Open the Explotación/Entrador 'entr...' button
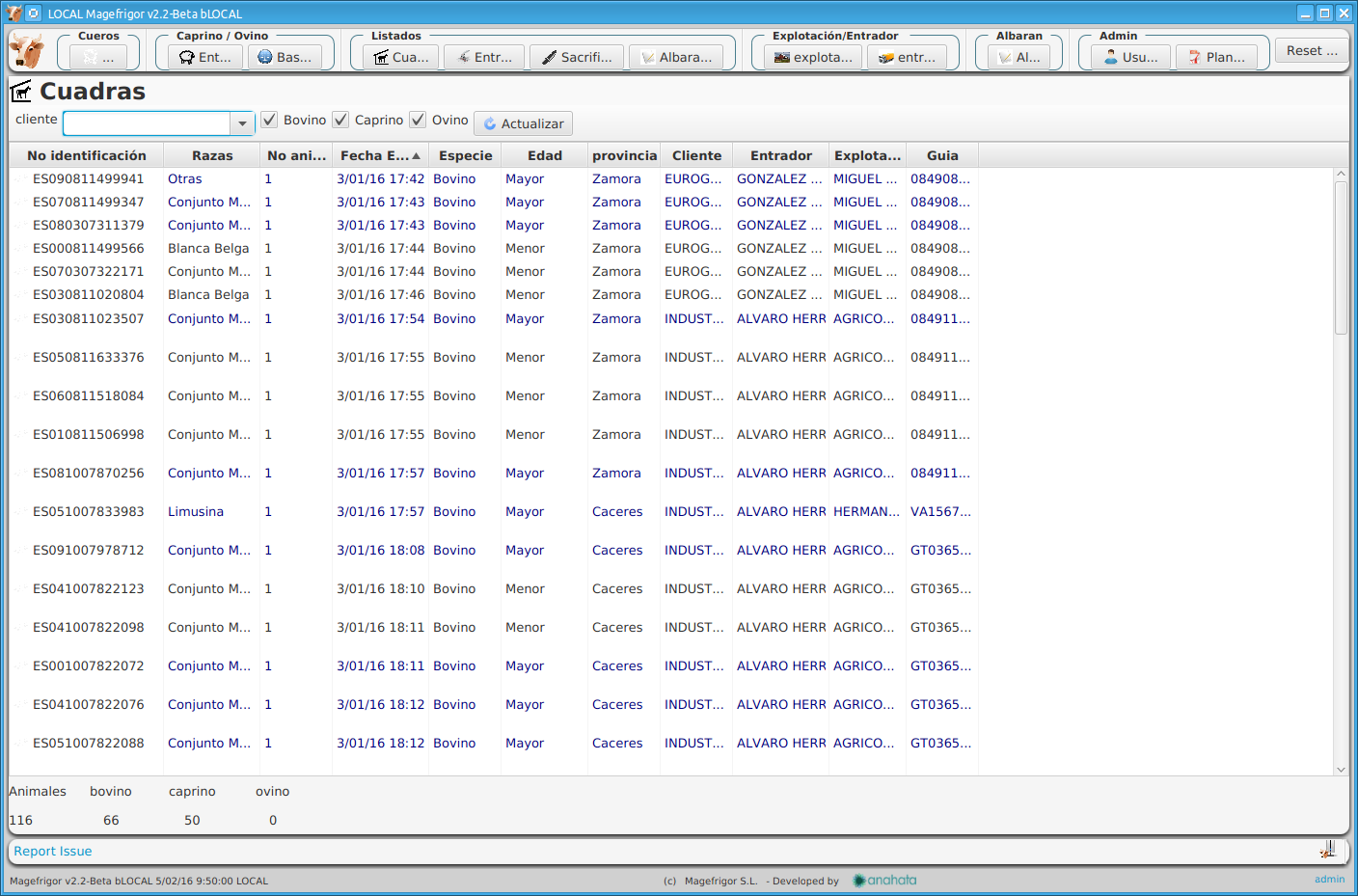1358x896 pixels. click(907, 57)
